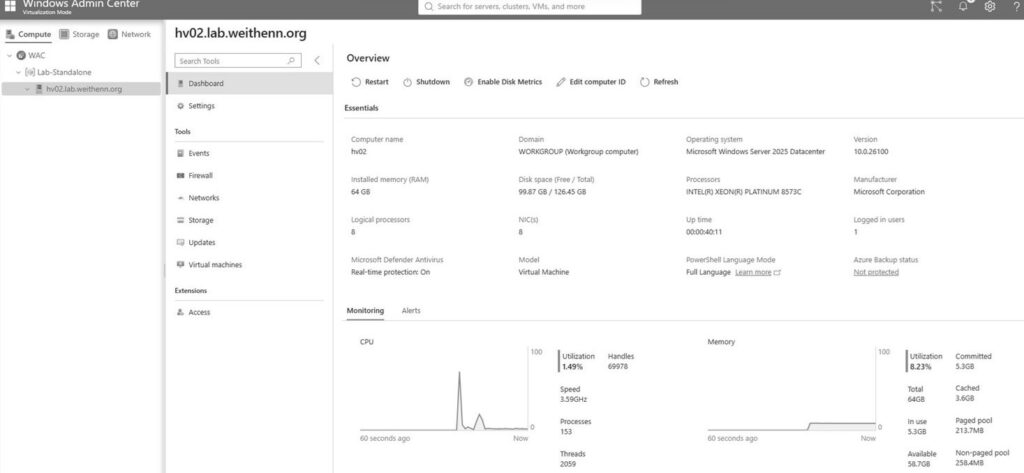Click the Dashboard icon in tools list
This screenshot has height=473, width=1024.
[181, 84]
